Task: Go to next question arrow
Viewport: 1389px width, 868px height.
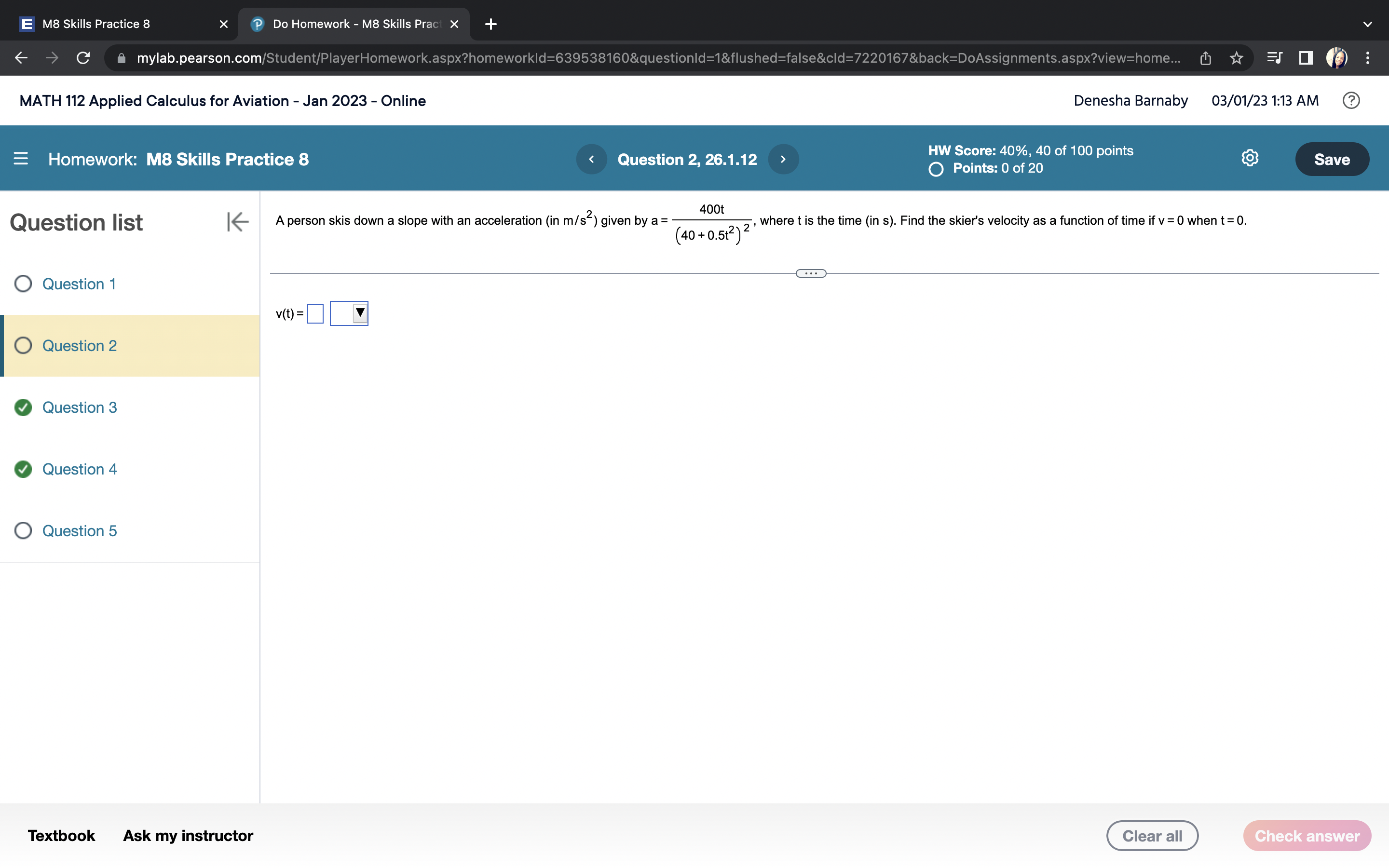Action: pos(783,159)
